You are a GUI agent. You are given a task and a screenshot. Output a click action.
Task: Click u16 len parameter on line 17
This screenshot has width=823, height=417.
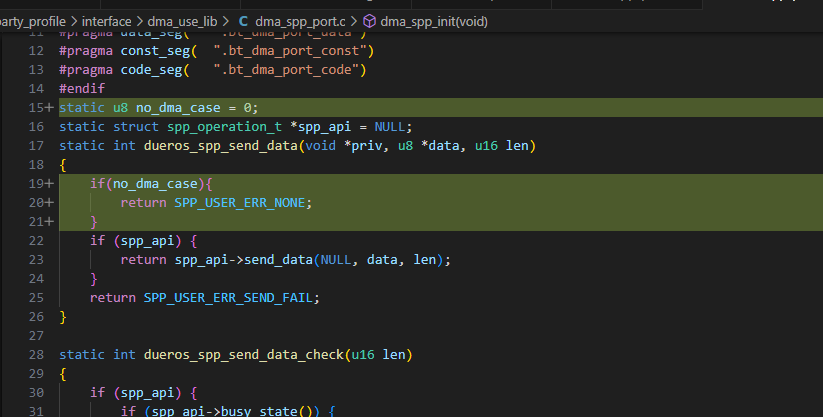501,145
